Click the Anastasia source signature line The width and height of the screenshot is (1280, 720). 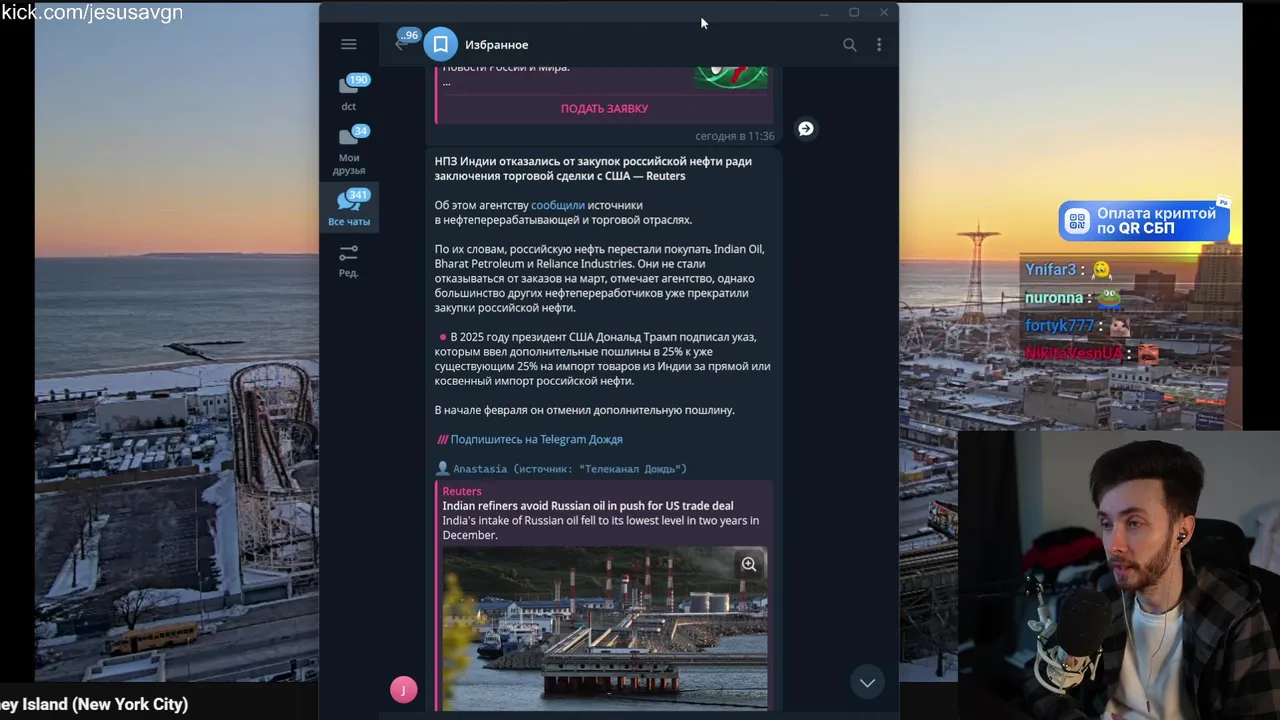pyautogui.click(x=562, y=469)
